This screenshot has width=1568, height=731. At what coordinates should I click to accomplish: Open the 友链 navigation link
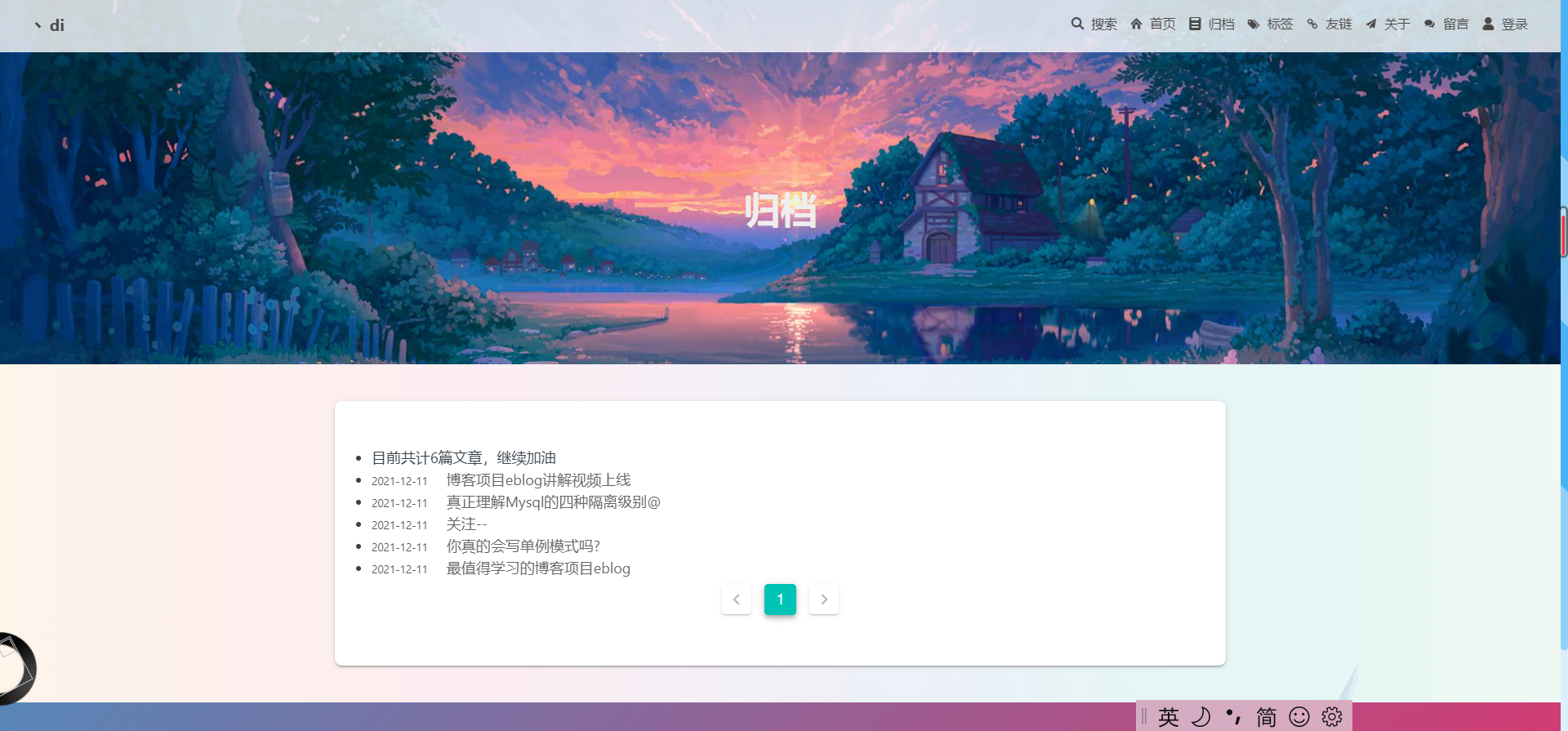click(x=1339, y=25)
